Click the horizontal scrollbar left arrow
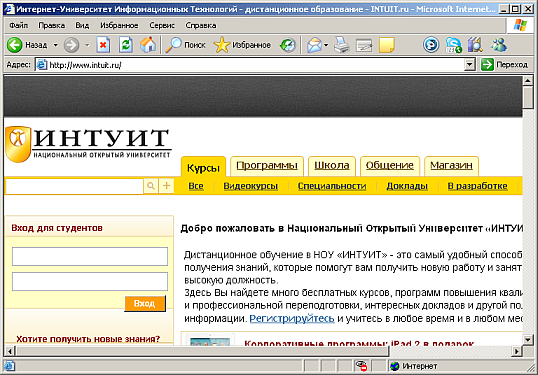This screenshot has width=538, height=375. (x=10, y=351)
